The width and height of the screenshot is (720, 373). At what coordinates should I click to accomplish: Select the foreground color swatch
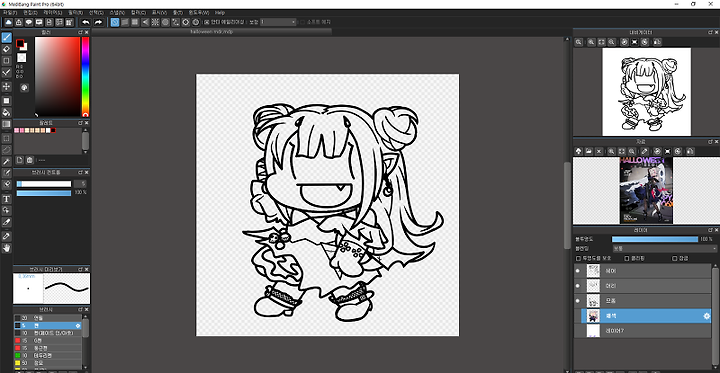click(x=20, y=43)
